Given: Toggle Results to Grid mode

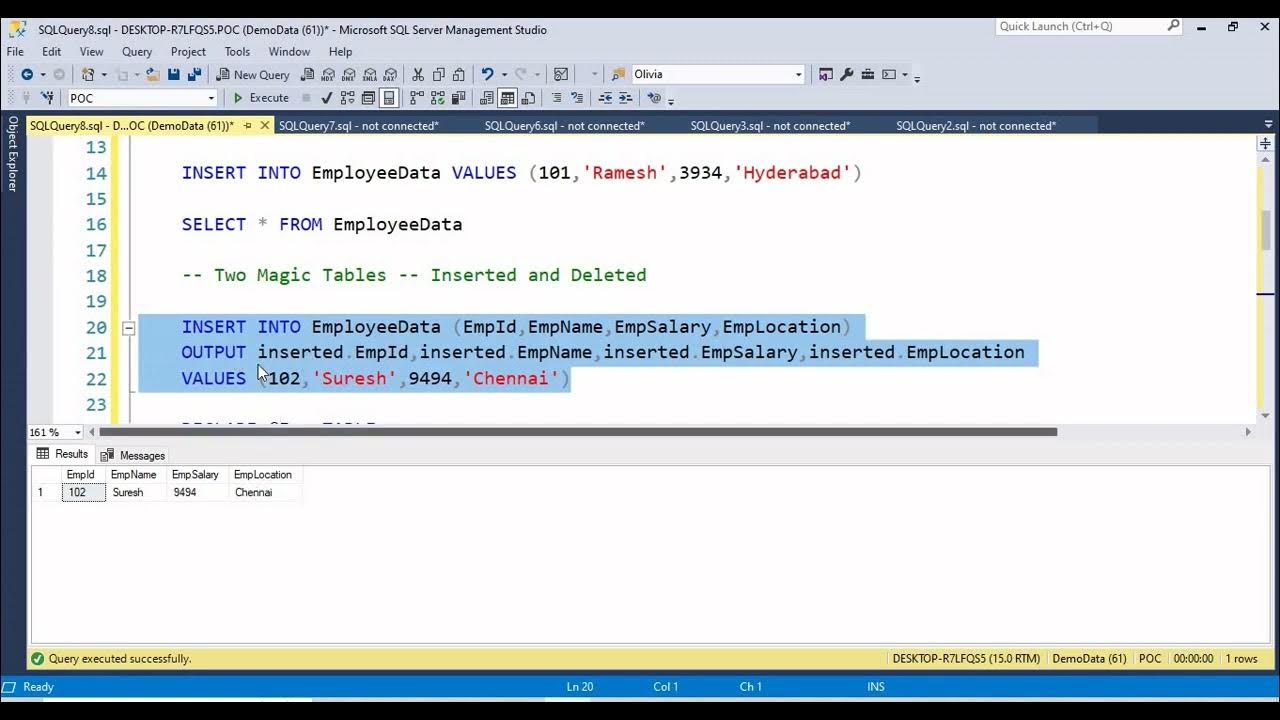Looking at the screenshot, I should [508, 98].
